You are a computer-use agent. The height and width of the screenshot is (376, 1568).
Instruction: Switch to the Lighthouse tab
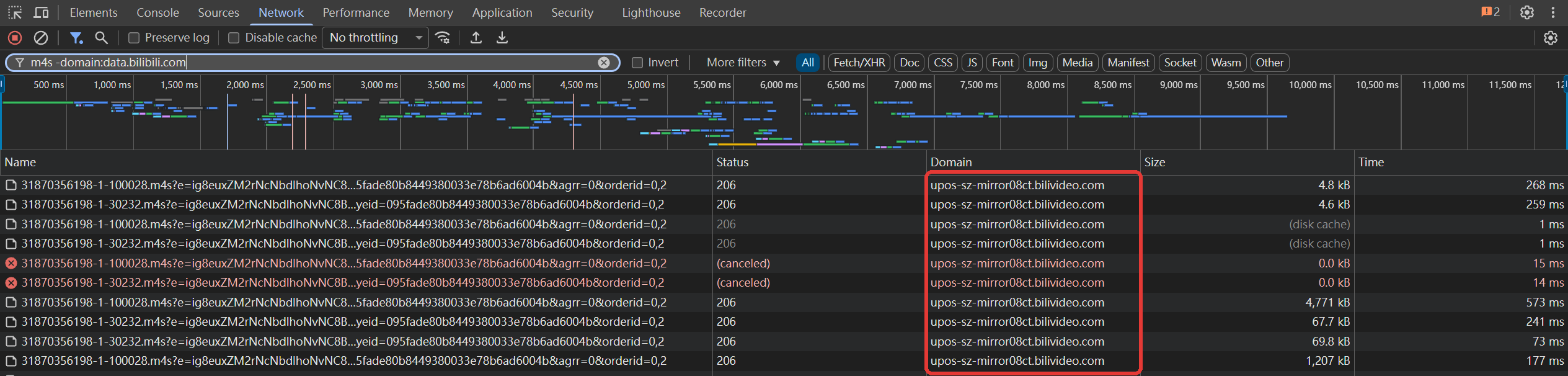click(x=651, y=12)
